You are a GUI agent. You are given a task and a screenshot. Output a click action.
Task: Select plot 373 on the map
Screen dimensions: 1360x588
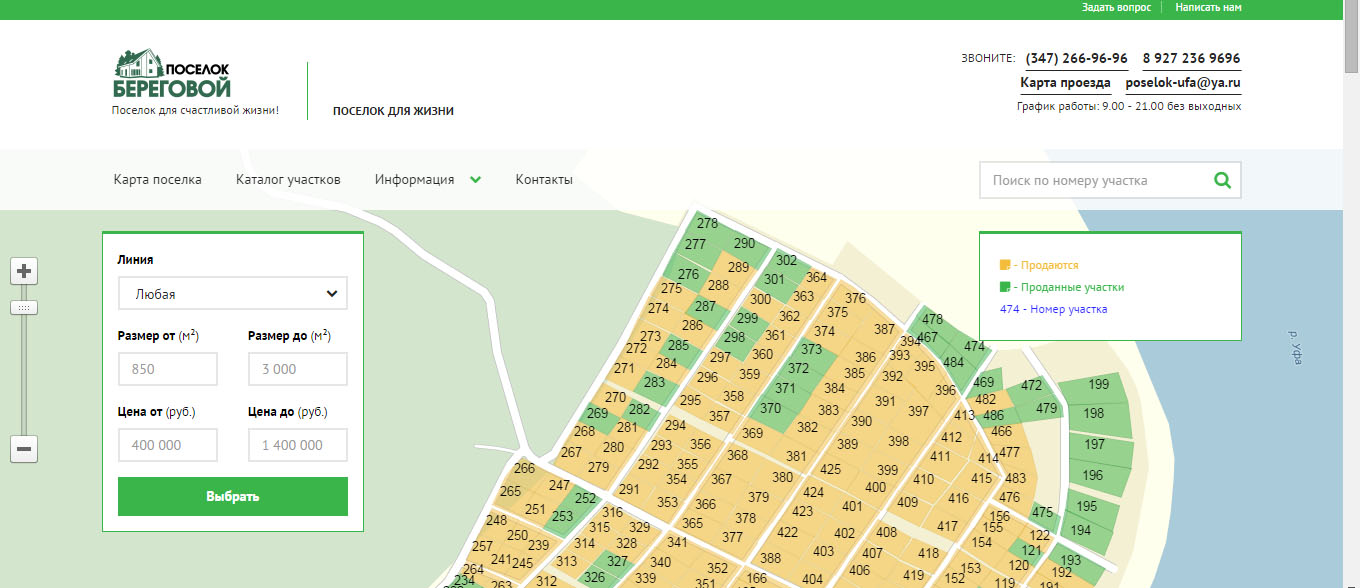(811, 350)
